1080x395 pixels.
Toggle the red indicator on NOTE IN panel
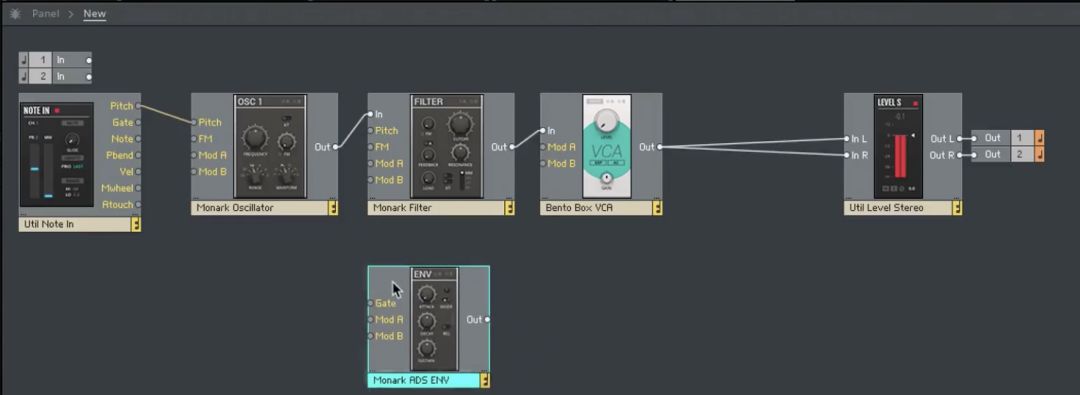(58, 110)
